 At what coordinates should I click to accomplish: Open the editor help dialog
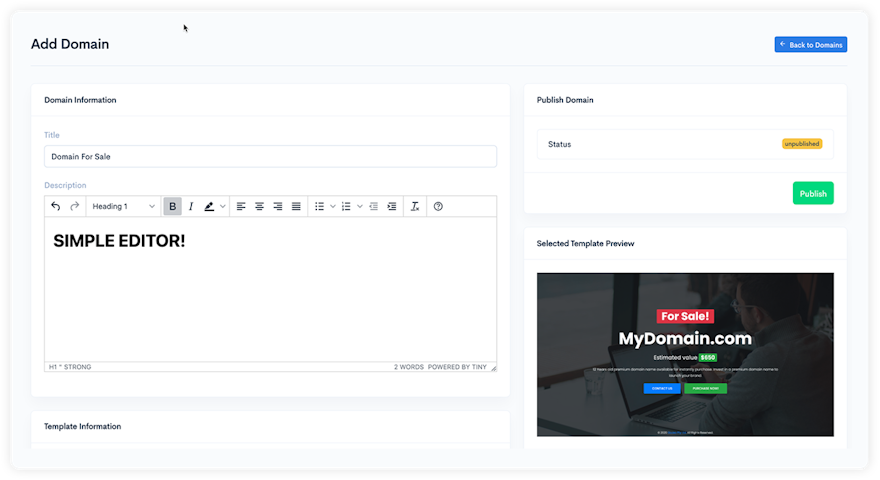(x=438, y=206)
